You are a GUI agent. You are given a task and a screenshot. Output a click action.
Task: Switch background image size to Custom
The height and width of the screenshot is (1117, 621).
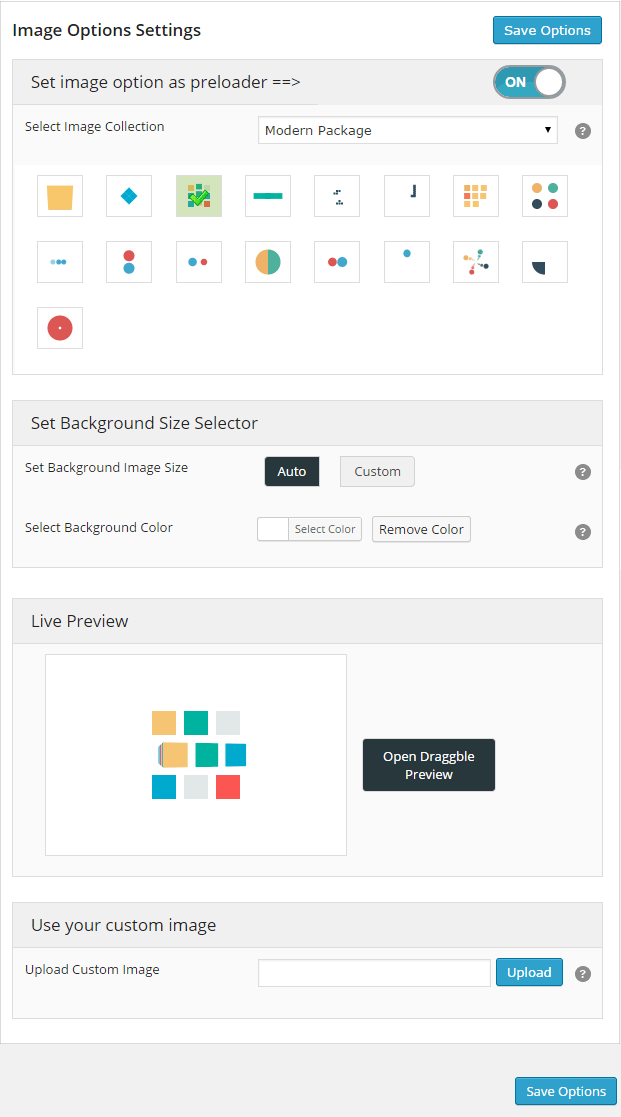pos(377,471)
